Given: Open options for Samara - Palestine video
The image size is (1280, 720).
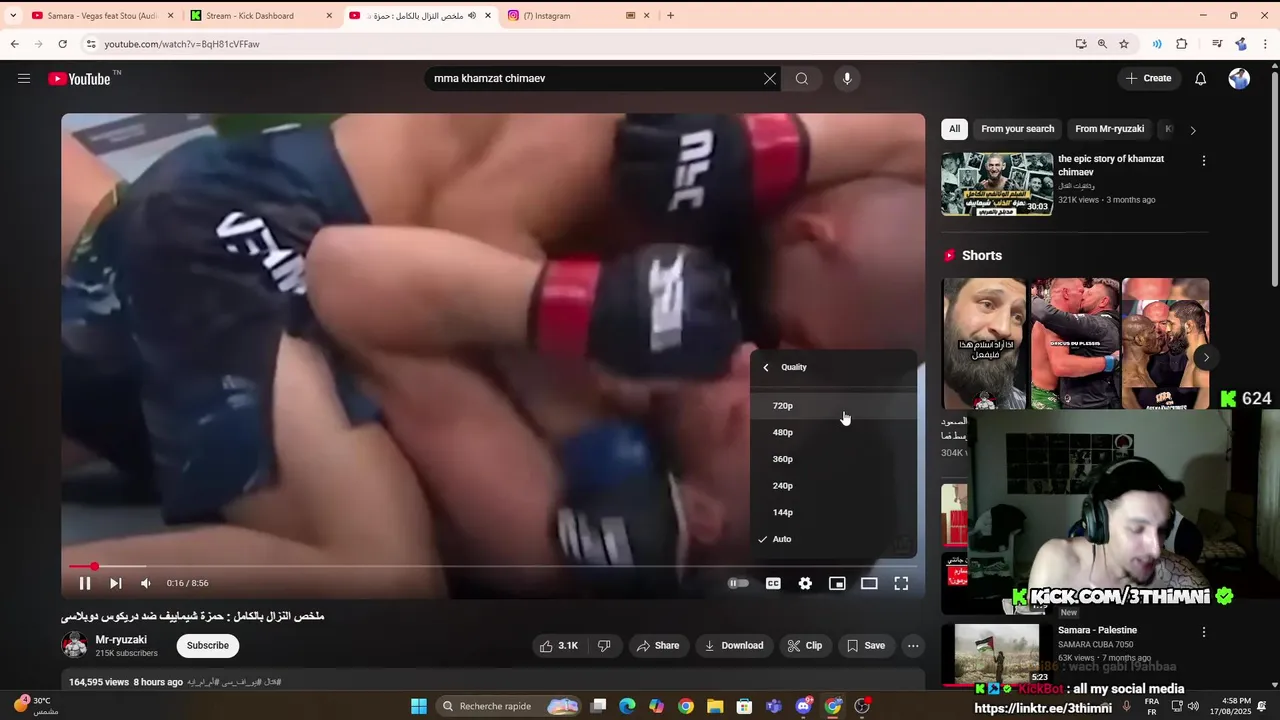Looking at the screenshot, I should pyautogui.click(x=1204, y=632).
